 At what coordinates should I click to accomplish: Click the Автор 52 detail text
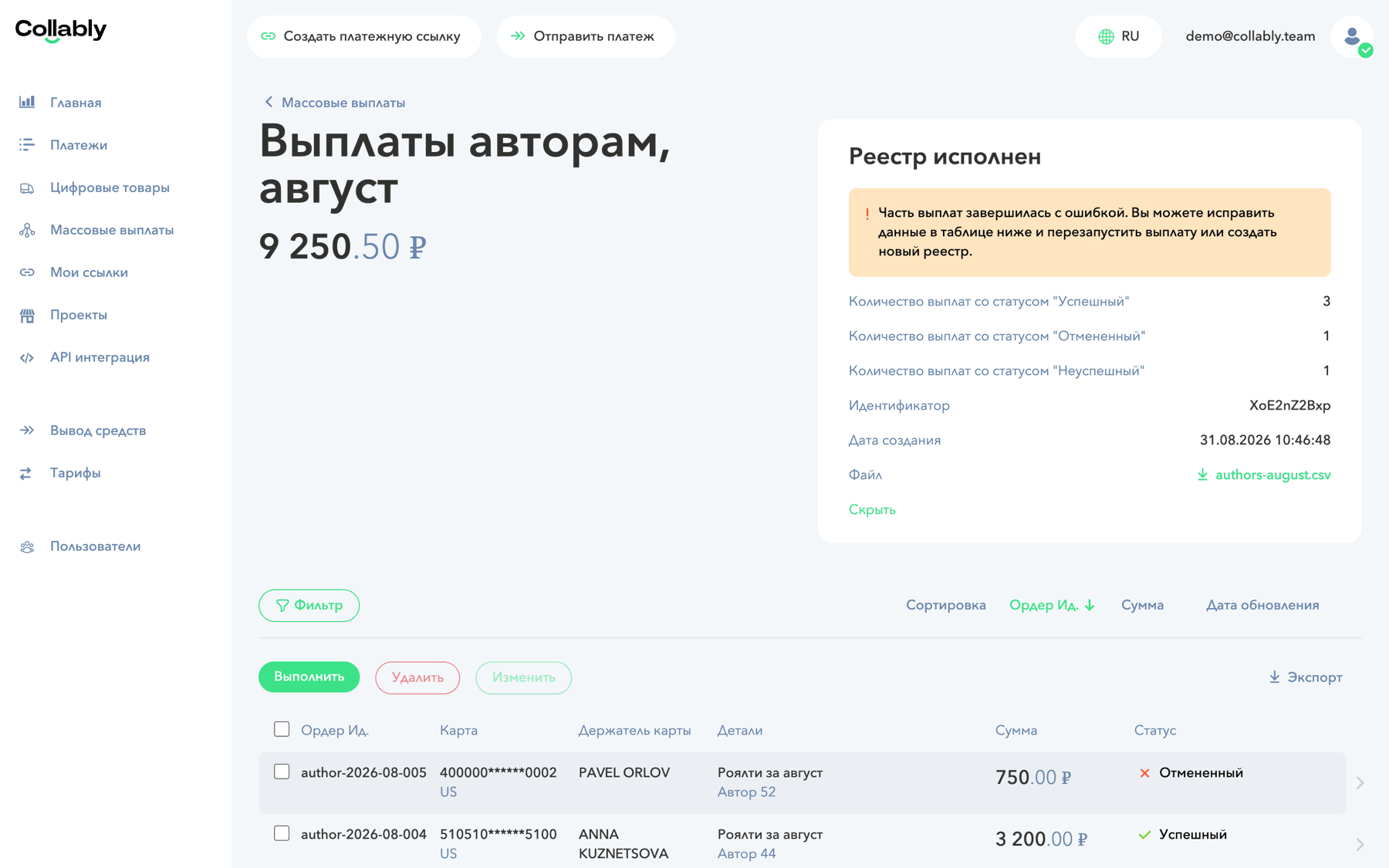746,792
